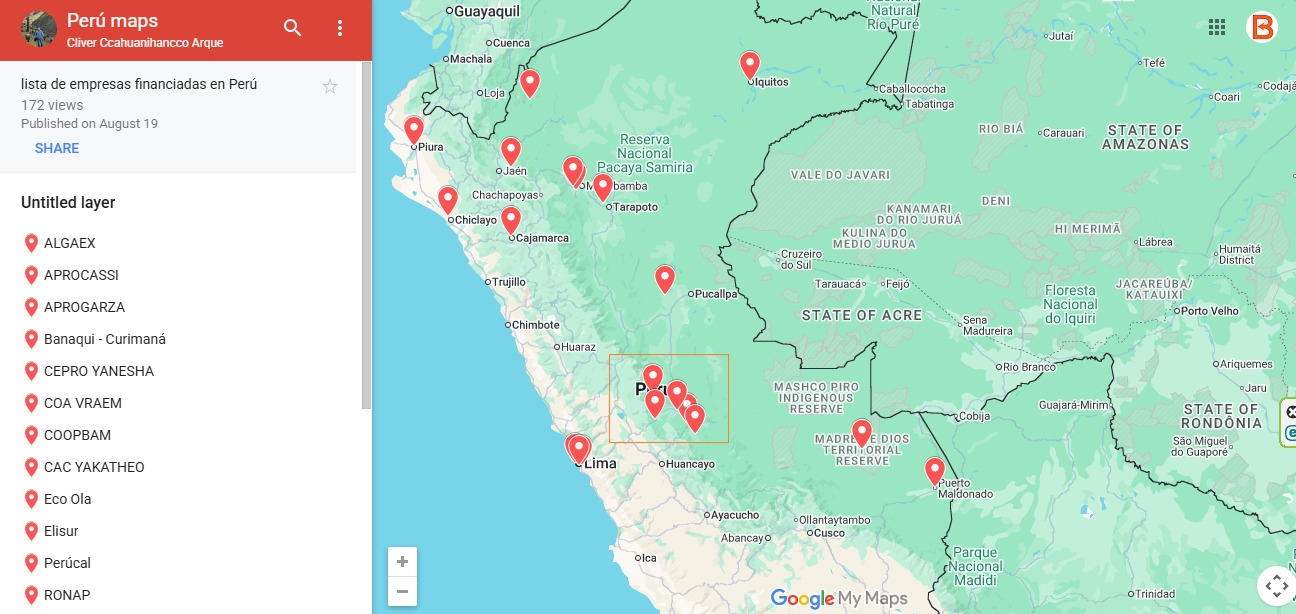Click the map owner's profile photo
This screenshot has width=1296, height=614.
pyautogui.click(x=39, y=30)
